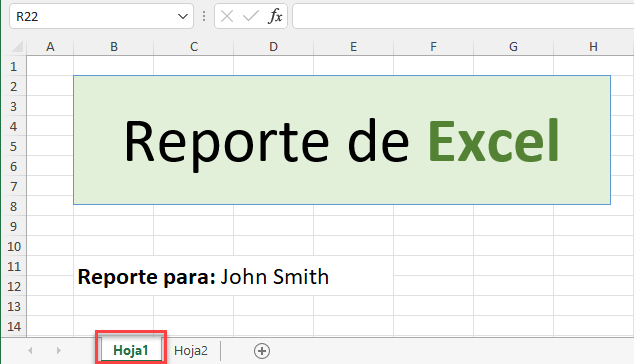Select row 9 header
The image size is (634, 364).
14,226
